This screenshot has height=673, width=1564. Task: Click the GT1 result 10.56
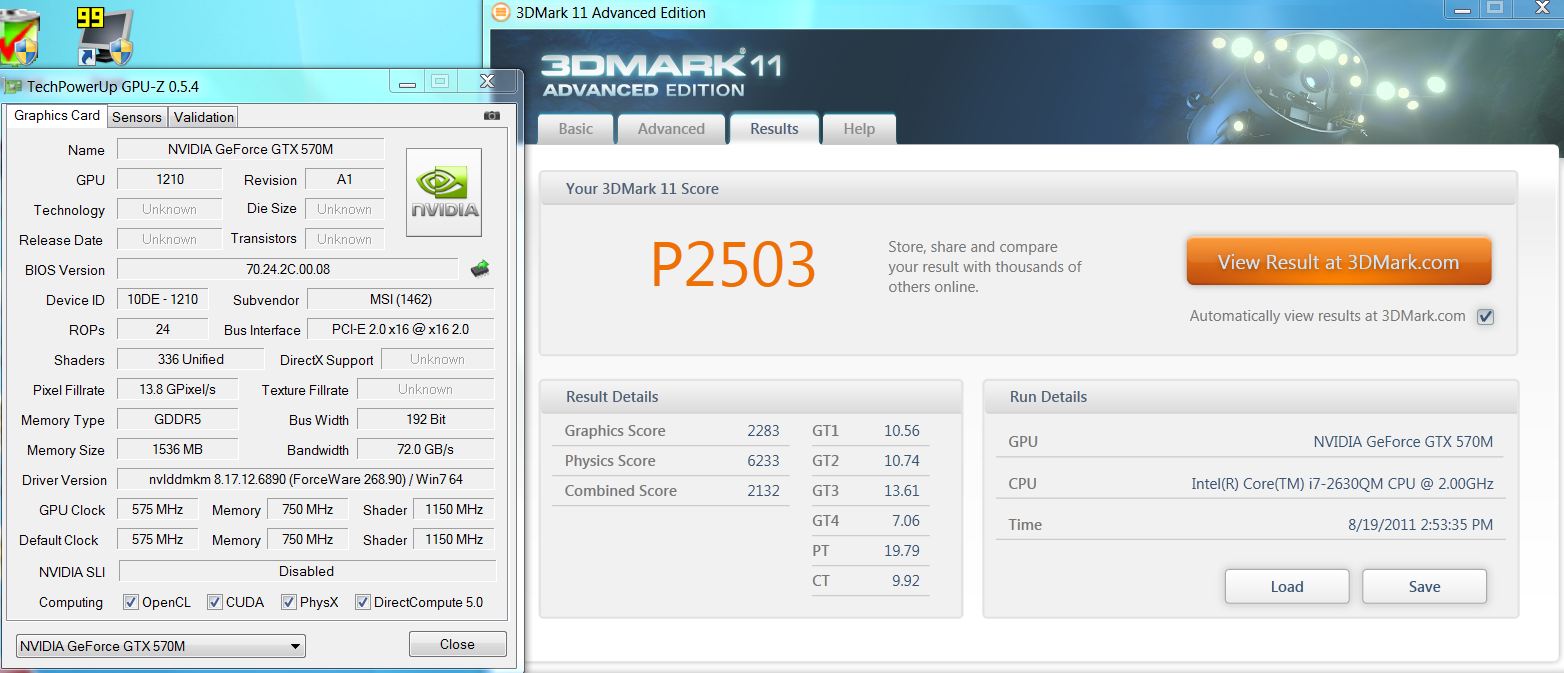[x=902, y=431]
